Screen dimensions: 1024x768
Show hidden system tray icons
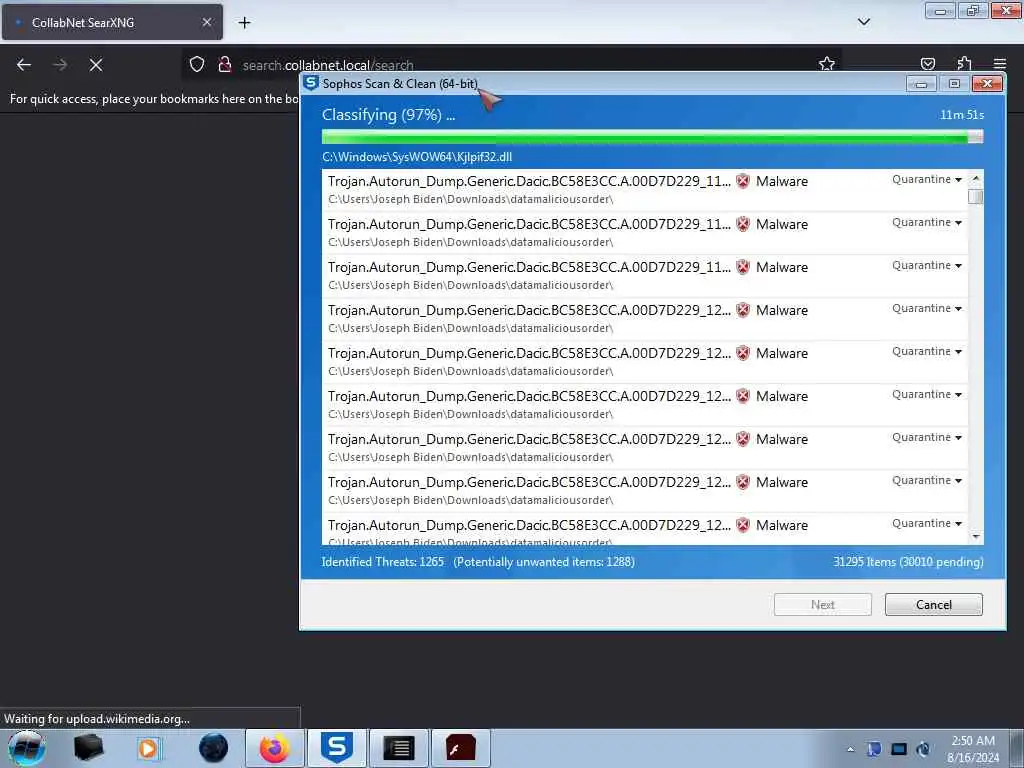pos(850,750)
